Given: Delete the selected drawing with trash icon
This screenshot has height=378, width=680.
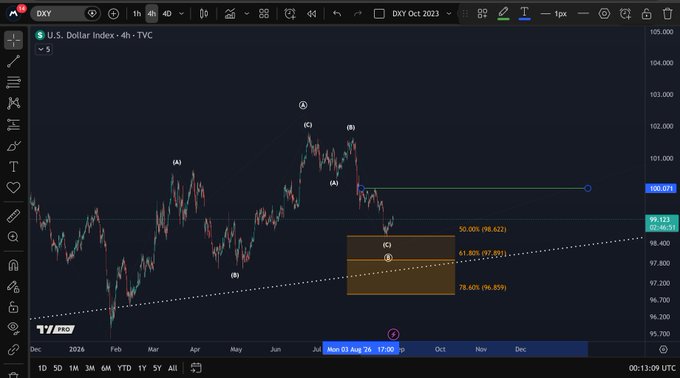Looking at the screenshot, I should click(667, 14).
